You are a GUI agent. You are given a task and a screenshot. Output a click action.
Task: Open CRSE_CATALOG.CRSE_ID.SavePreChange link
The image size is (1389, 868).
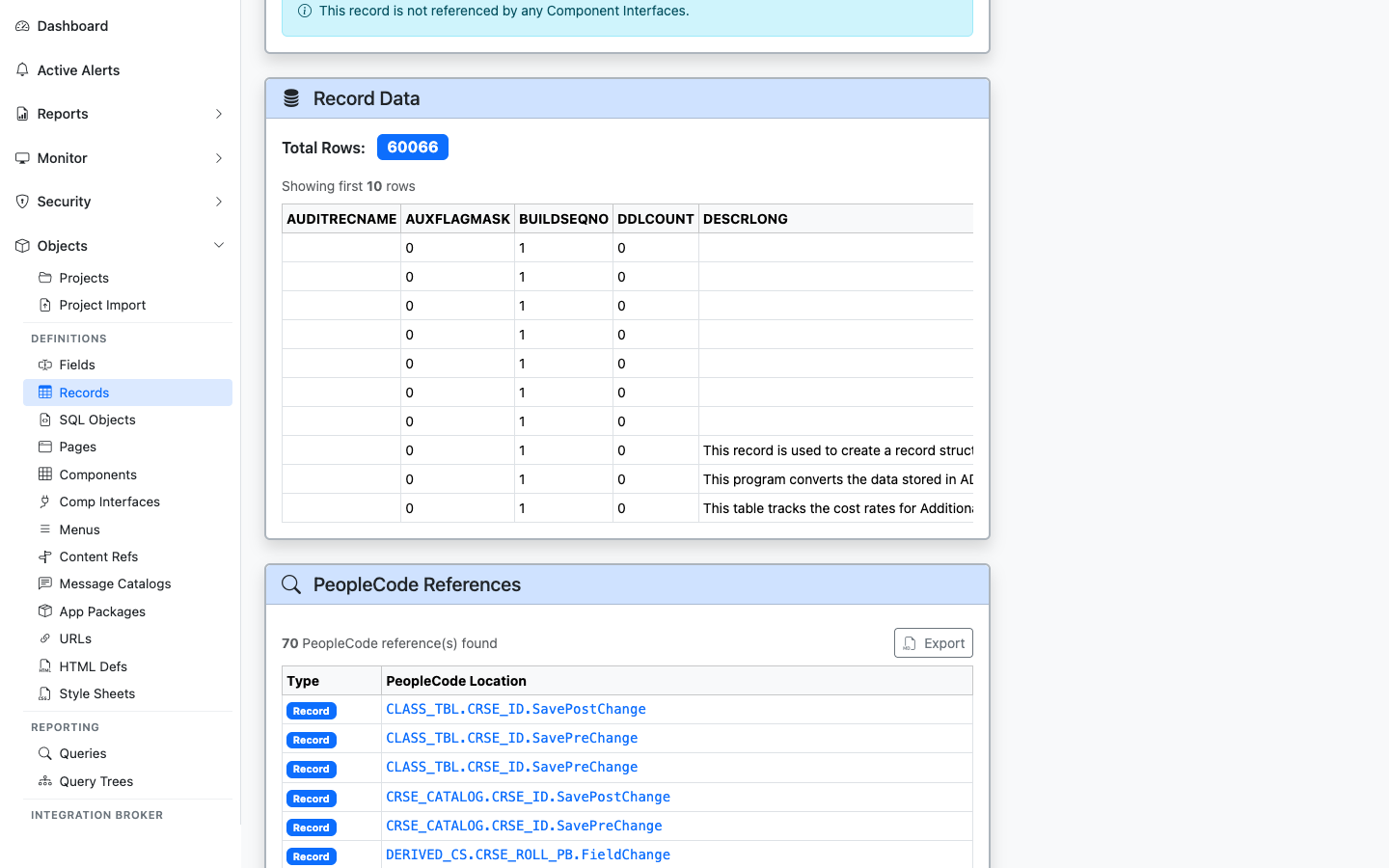tap(524, 826)
